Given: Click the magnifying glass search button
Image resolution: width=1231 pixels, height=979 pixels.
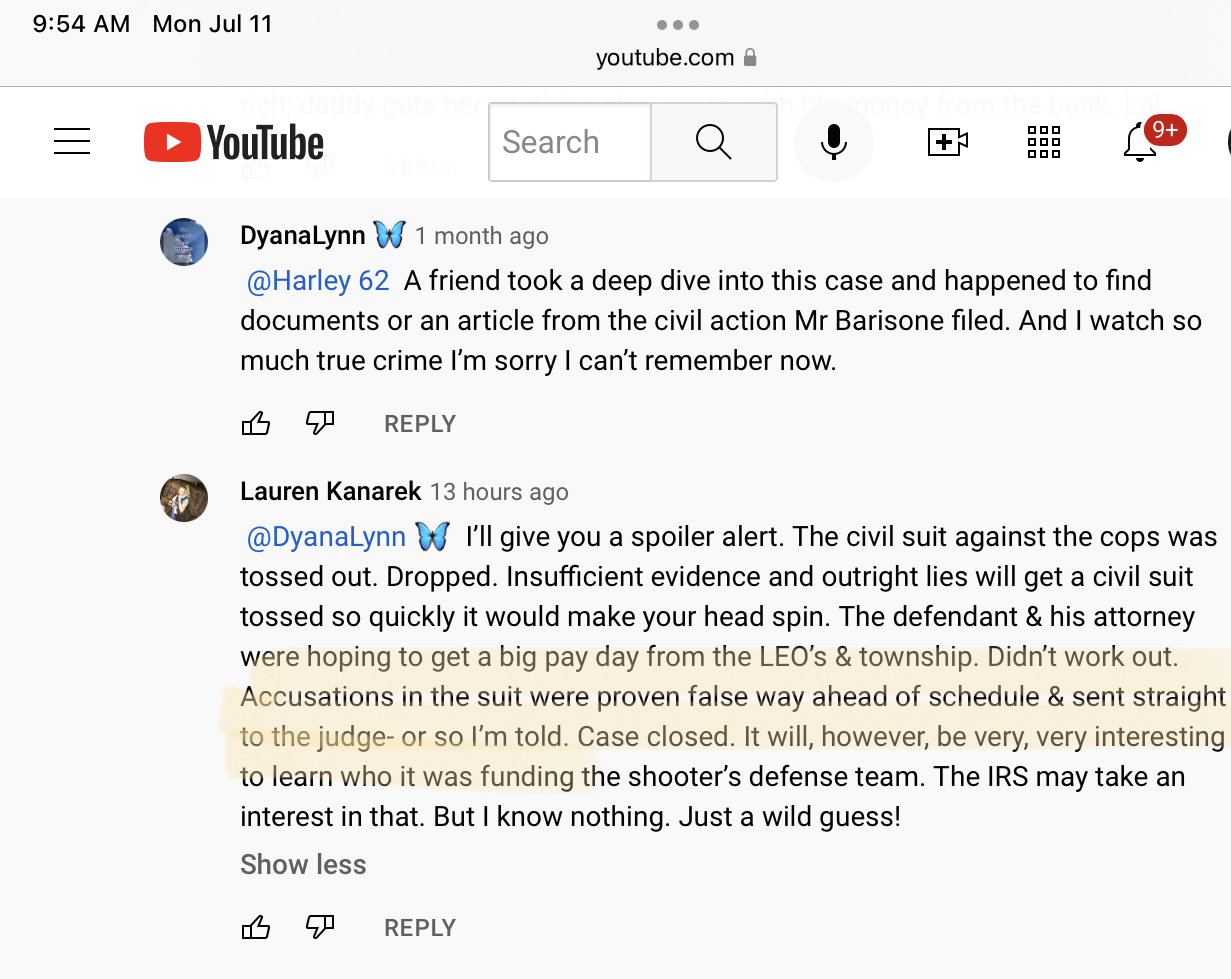Looking at the screenshot, I should click(714, 142).
